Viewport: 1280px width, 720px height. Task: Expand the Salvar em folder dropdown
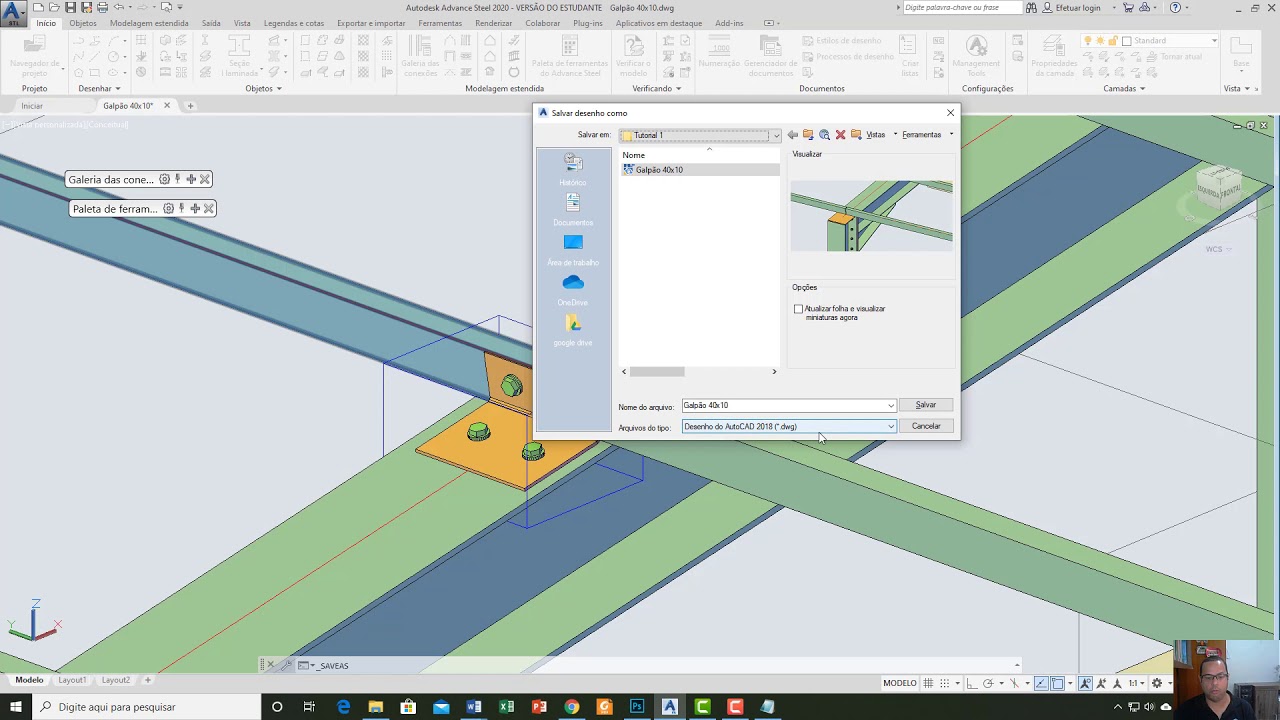pyautogui.click(x=775, y=135)
